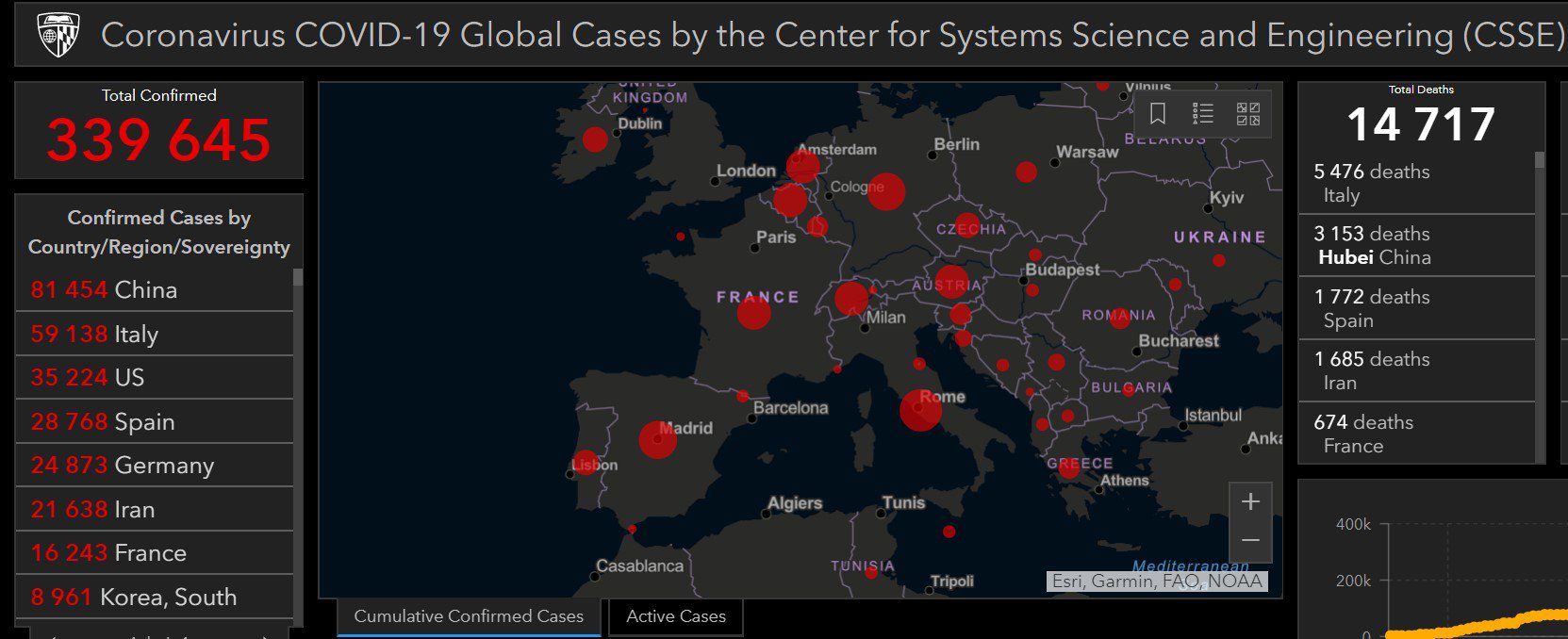Click the Johns Hopkins shield logo

pyautogui.click(x=58, y=36)
